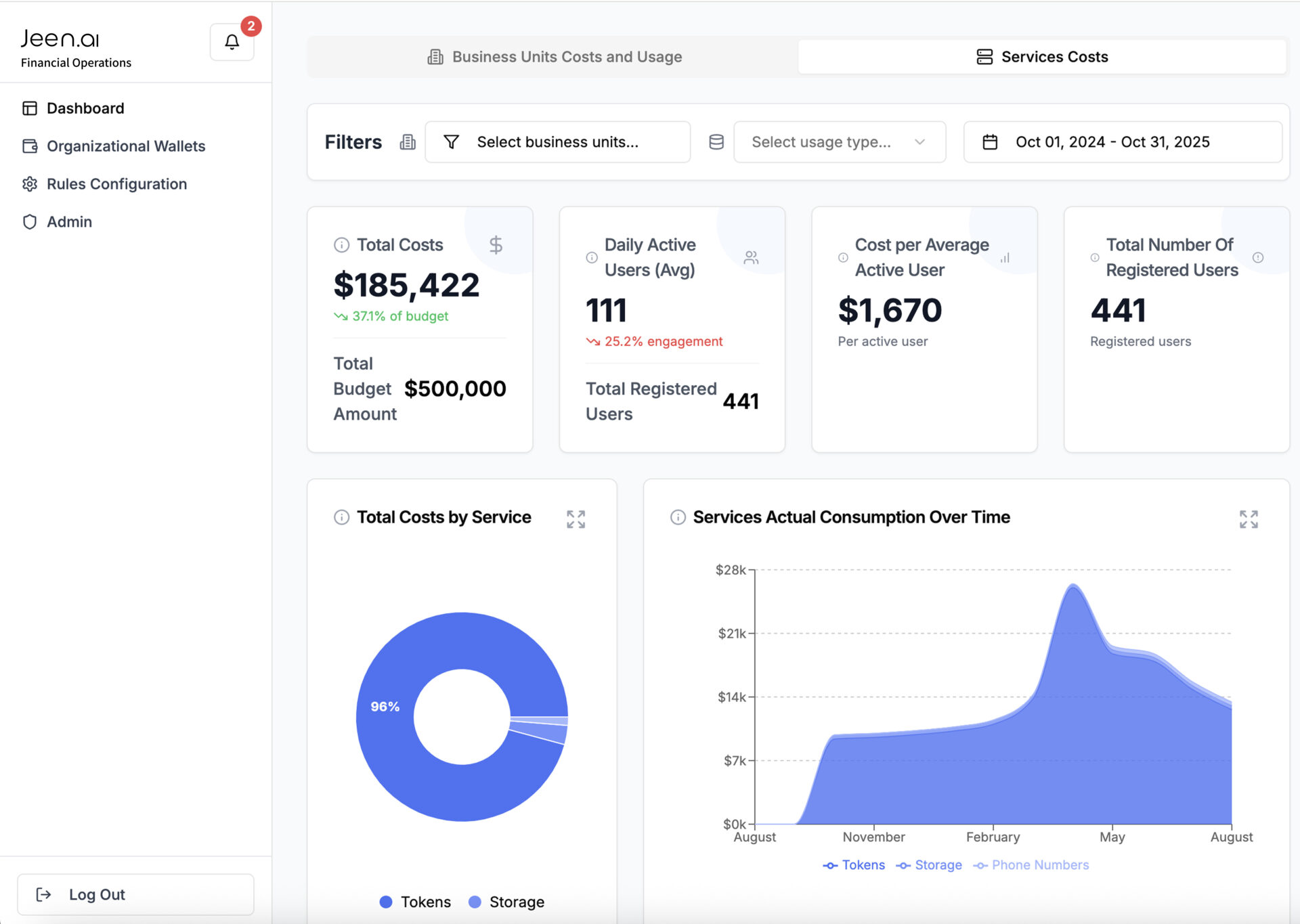The image size is (1300, 924).
Task: Click info icon next to Total Costs by Service
Action: (341, 517)
